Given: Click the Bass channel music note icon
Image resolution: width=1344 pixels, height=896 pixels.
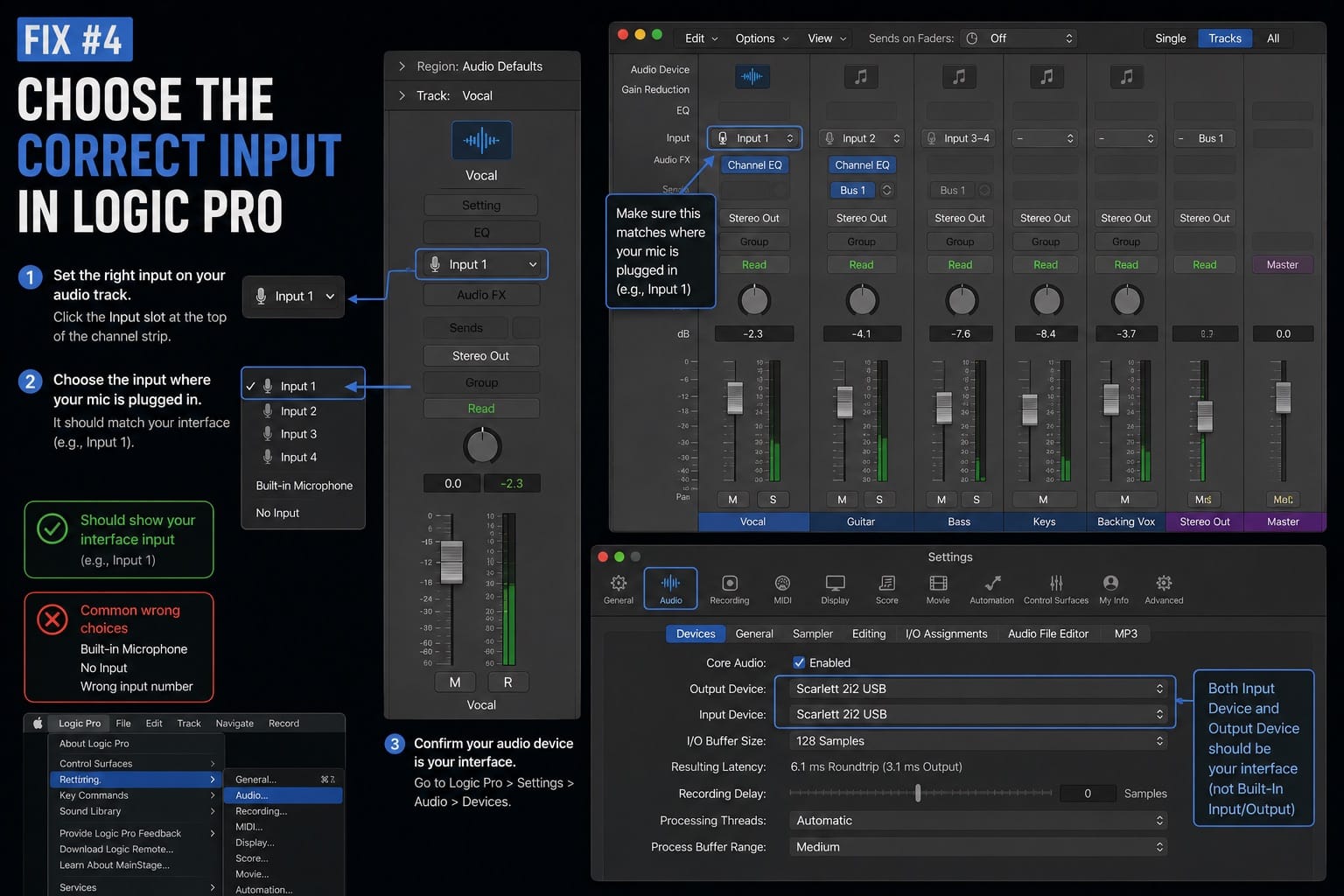Looking at the screenshot, I should (959, 77).
